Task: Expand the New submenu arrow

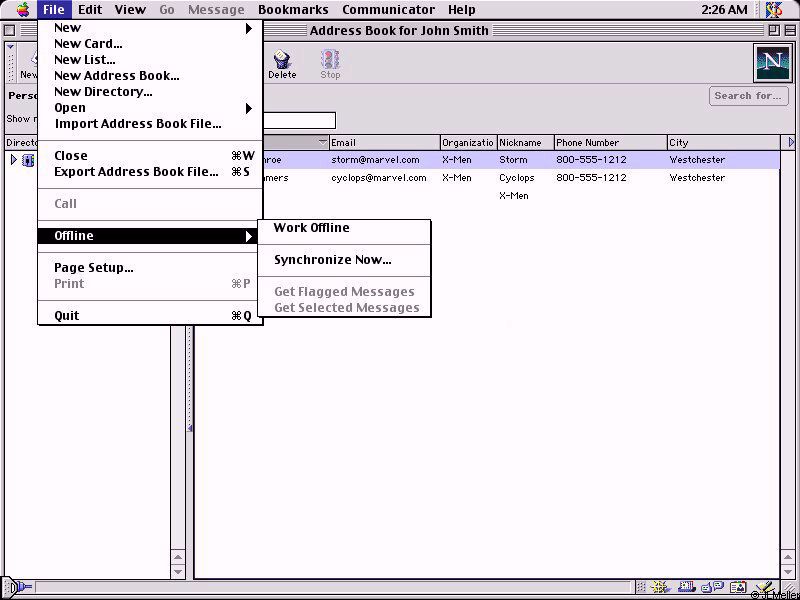Action: 249,28
